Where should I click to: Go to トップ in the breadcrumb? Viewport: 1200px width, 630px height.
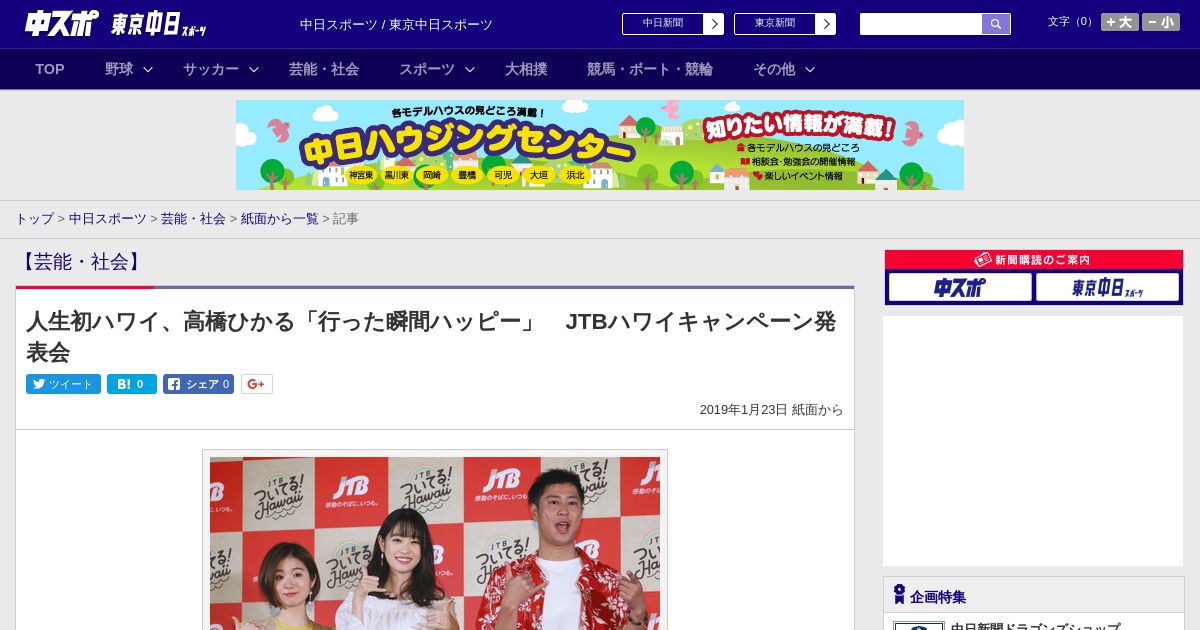[x=34, y=218]
